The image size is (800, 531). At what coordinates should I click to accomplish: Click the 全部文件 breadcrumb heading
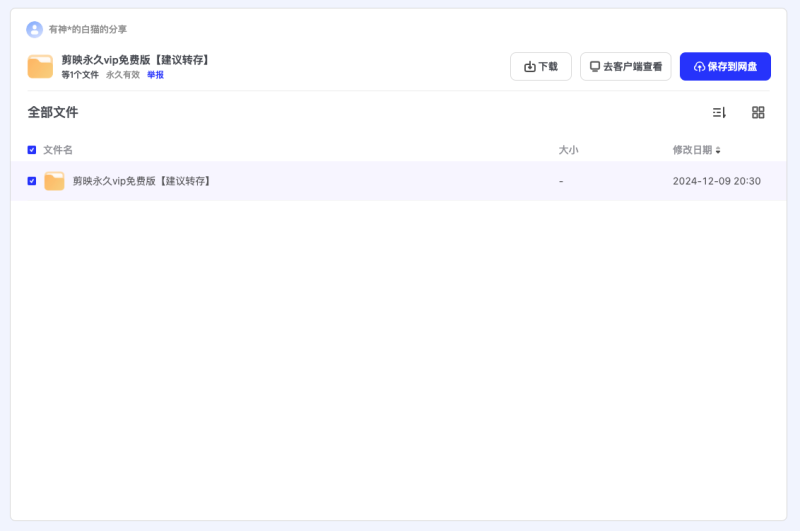(x=53, y=113)
